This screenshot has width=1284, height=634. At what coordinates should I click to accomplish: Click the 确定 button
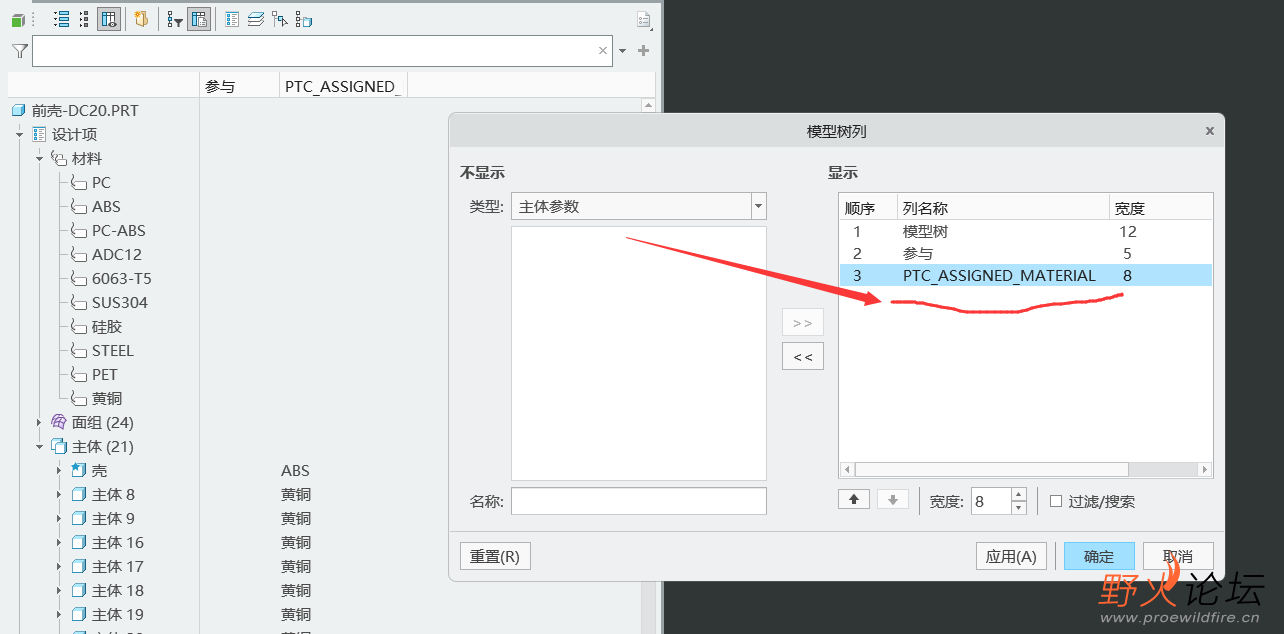tap(1099, 557)
